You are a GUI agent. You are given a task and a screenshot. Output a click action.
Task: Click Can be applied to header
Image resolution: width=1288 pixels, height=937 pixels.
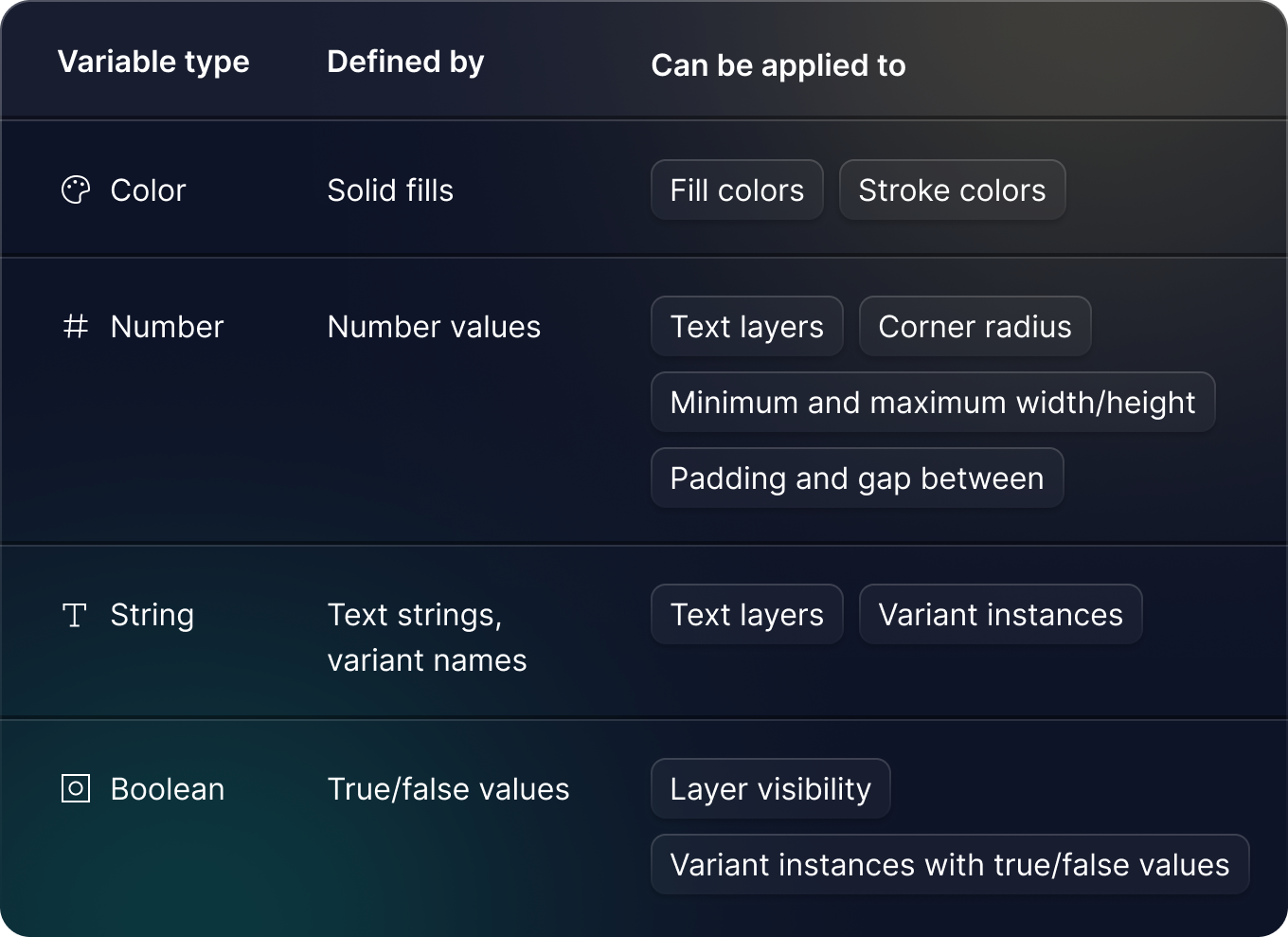(778, 66)
